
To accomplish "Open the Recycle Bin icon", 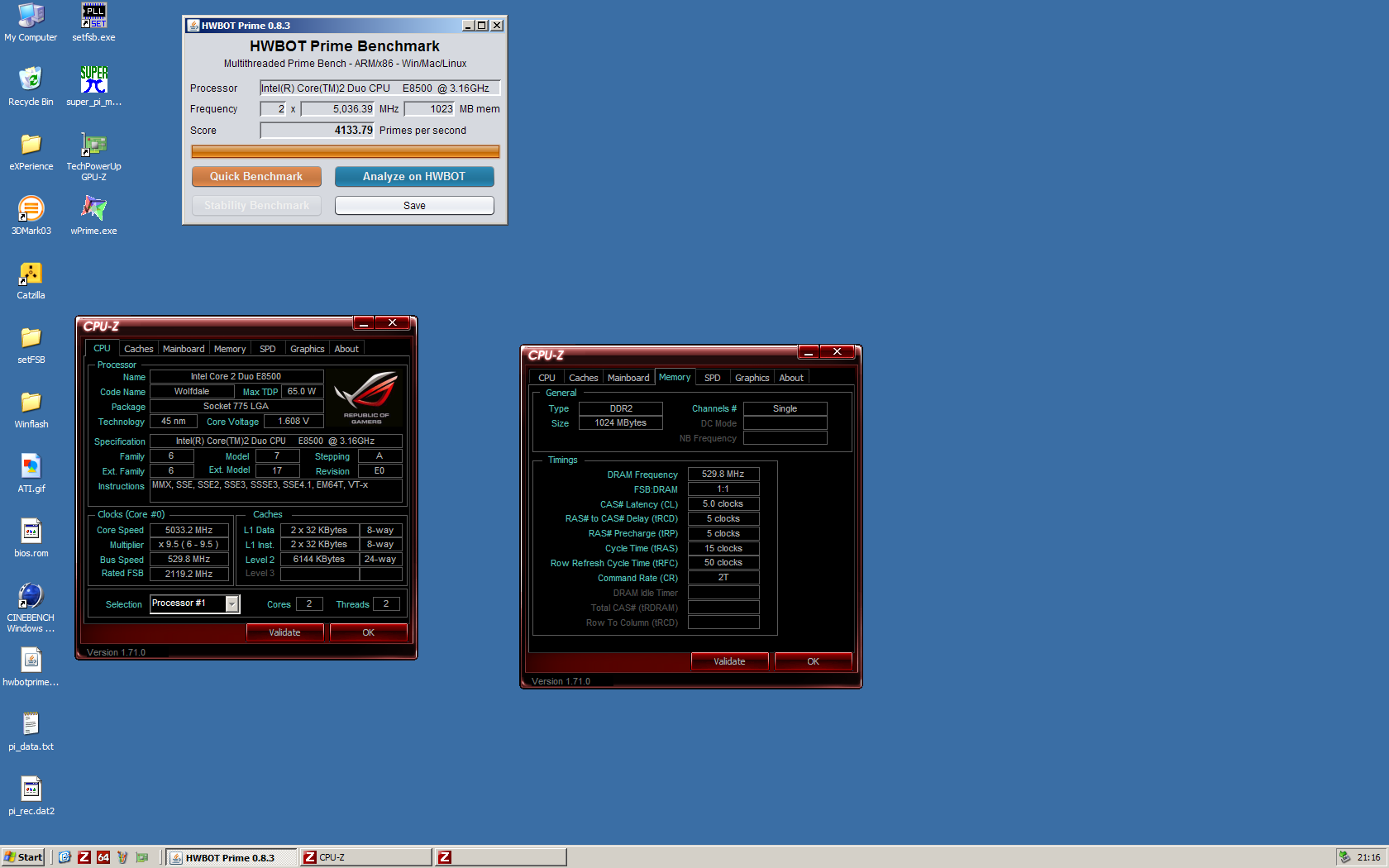I will [31, 87].
